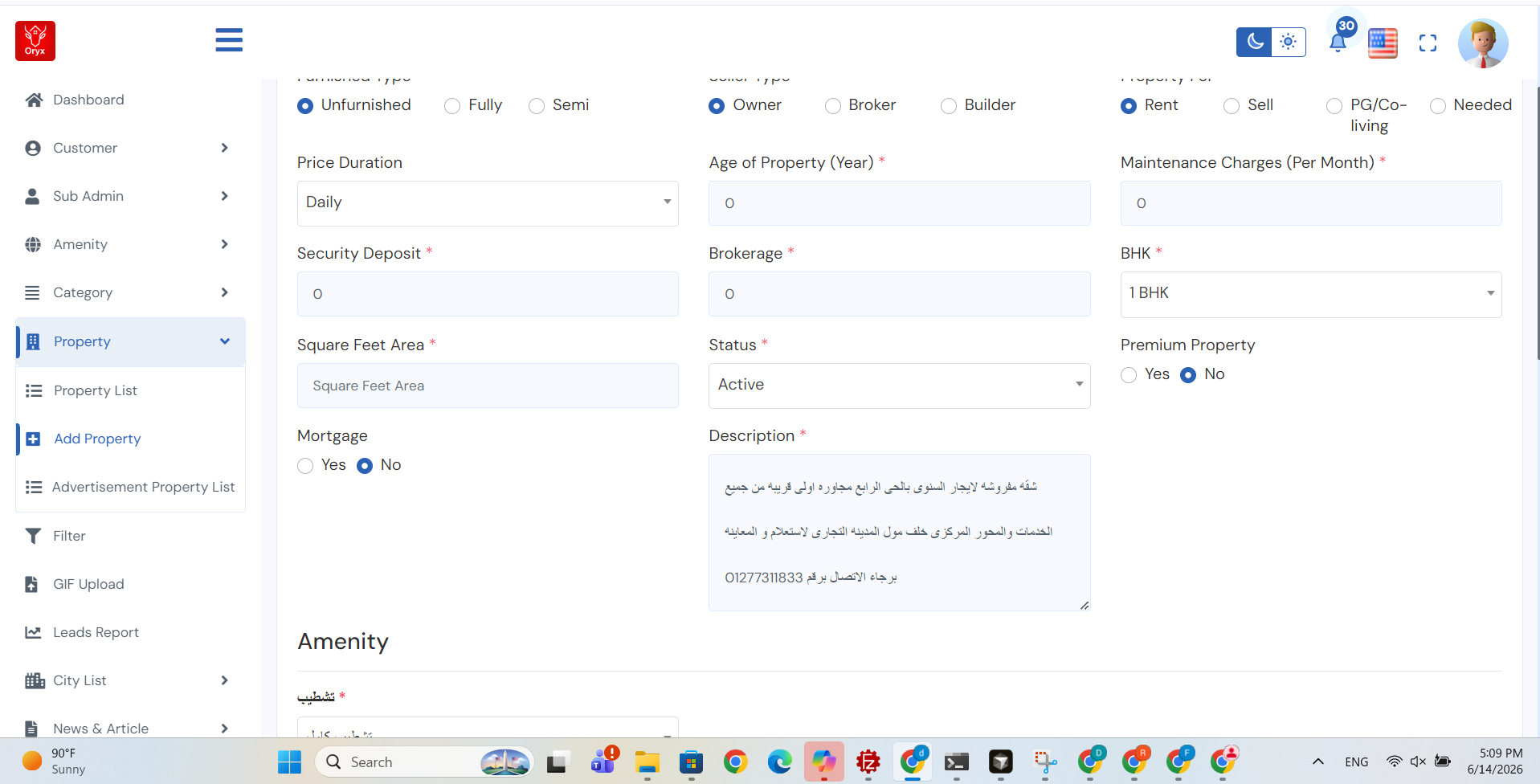Click the Leads Report chart icon
Viewport: 1540px width, 784px height.
point(33,632)
